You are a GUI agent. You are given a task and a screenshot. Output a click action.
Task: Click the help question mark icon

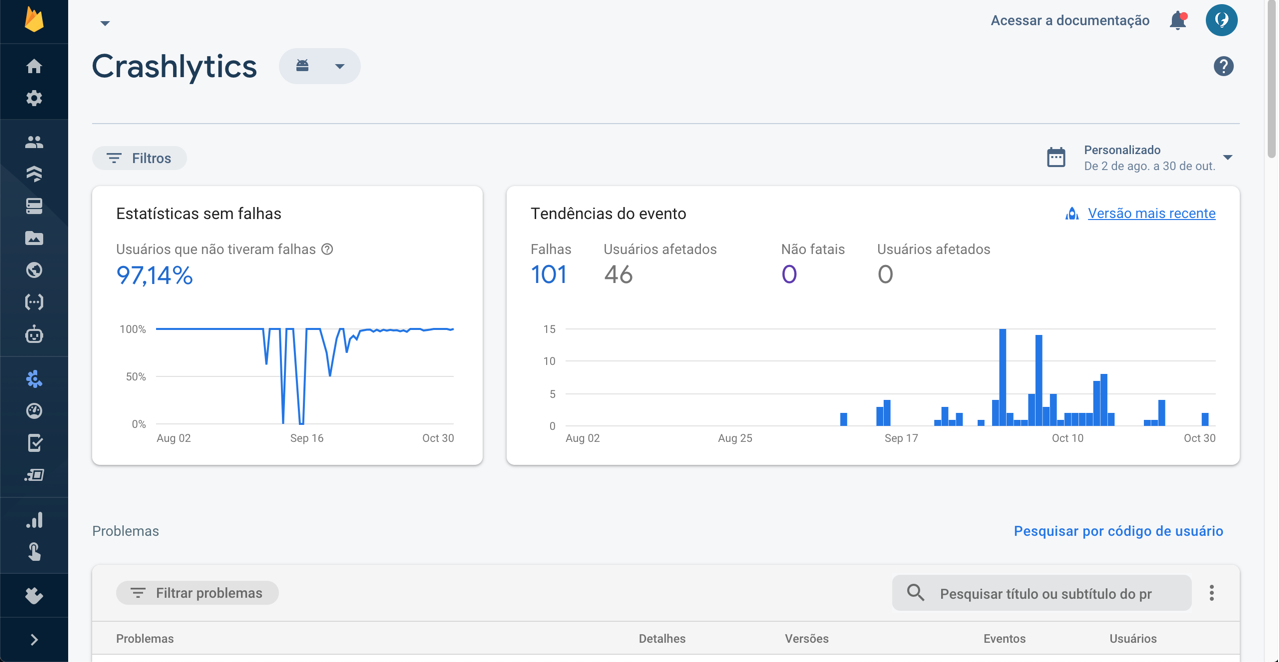tap(1223, 66)
